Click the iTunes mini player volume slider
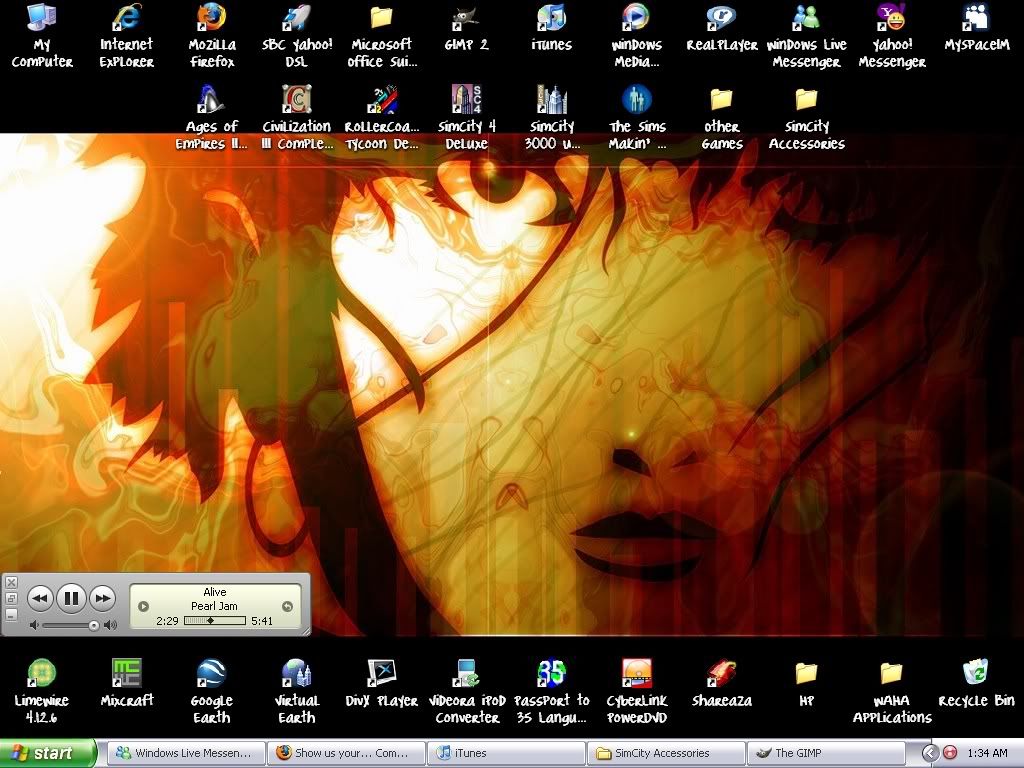The width and height of the screenshot is (1024, 768). tap(70, 625)
